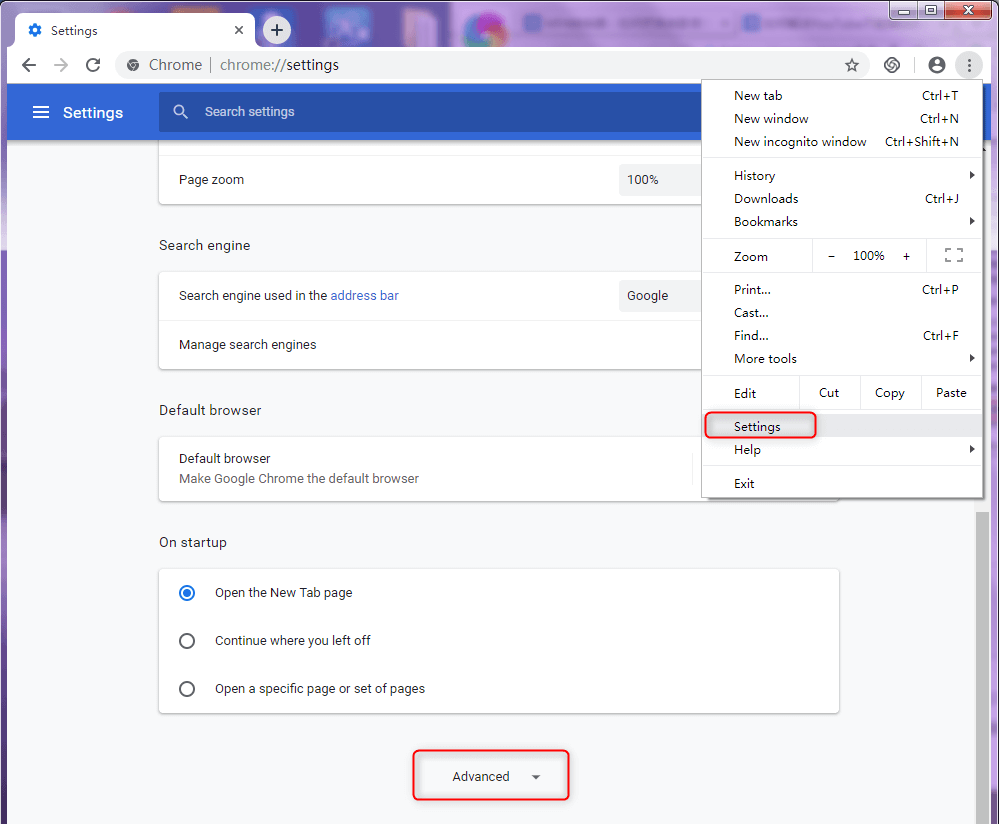Open Settings from the Chrome menu
The width and height of the screenshot is (999, 824).
(842, 426)
